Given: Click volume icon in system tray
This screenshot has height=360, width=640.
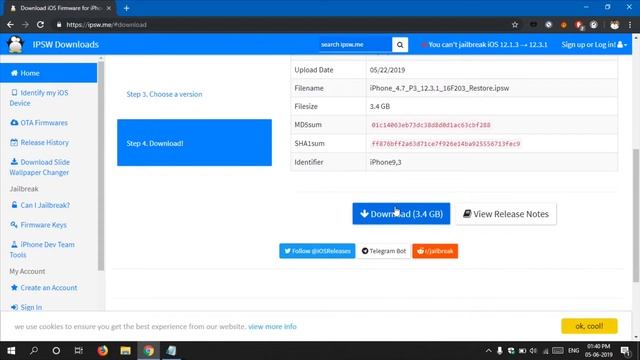Looking at the screenshot, I should 533,351.
